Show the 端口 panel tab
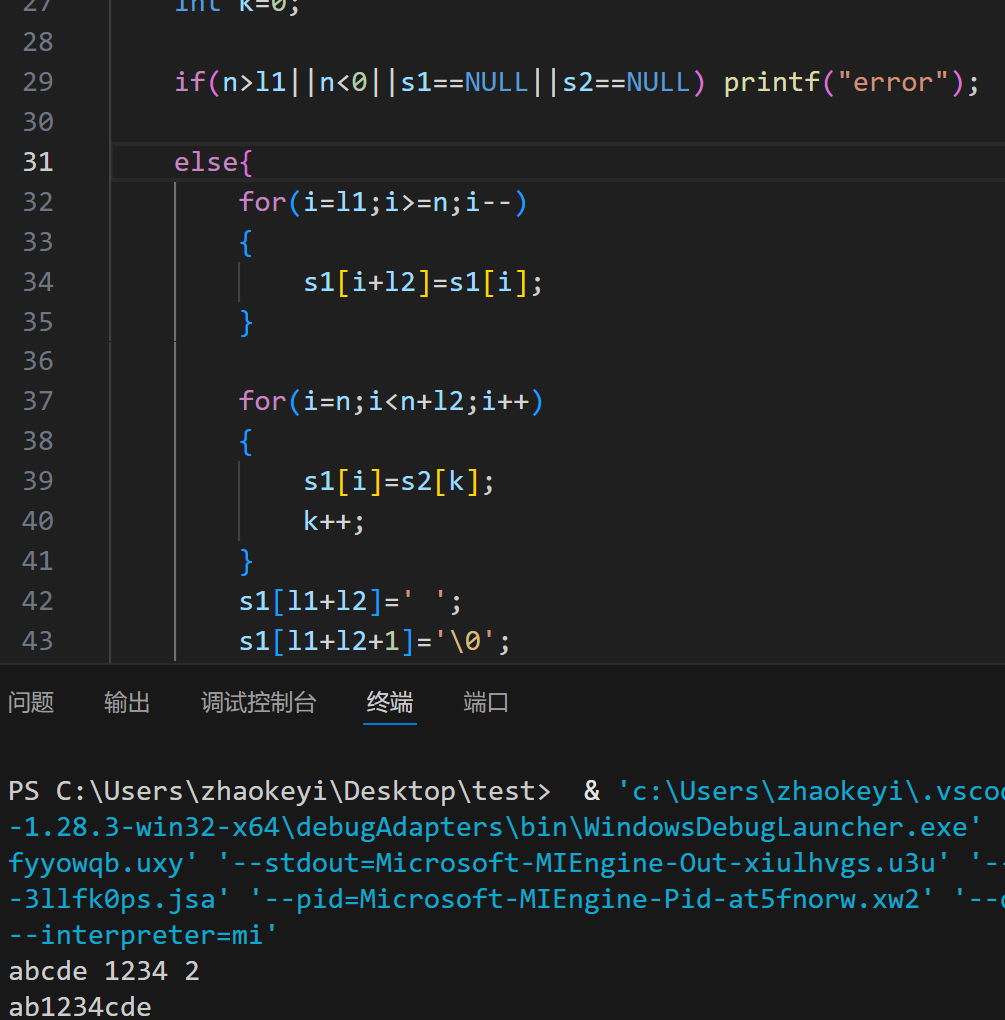 coord(486,703)
